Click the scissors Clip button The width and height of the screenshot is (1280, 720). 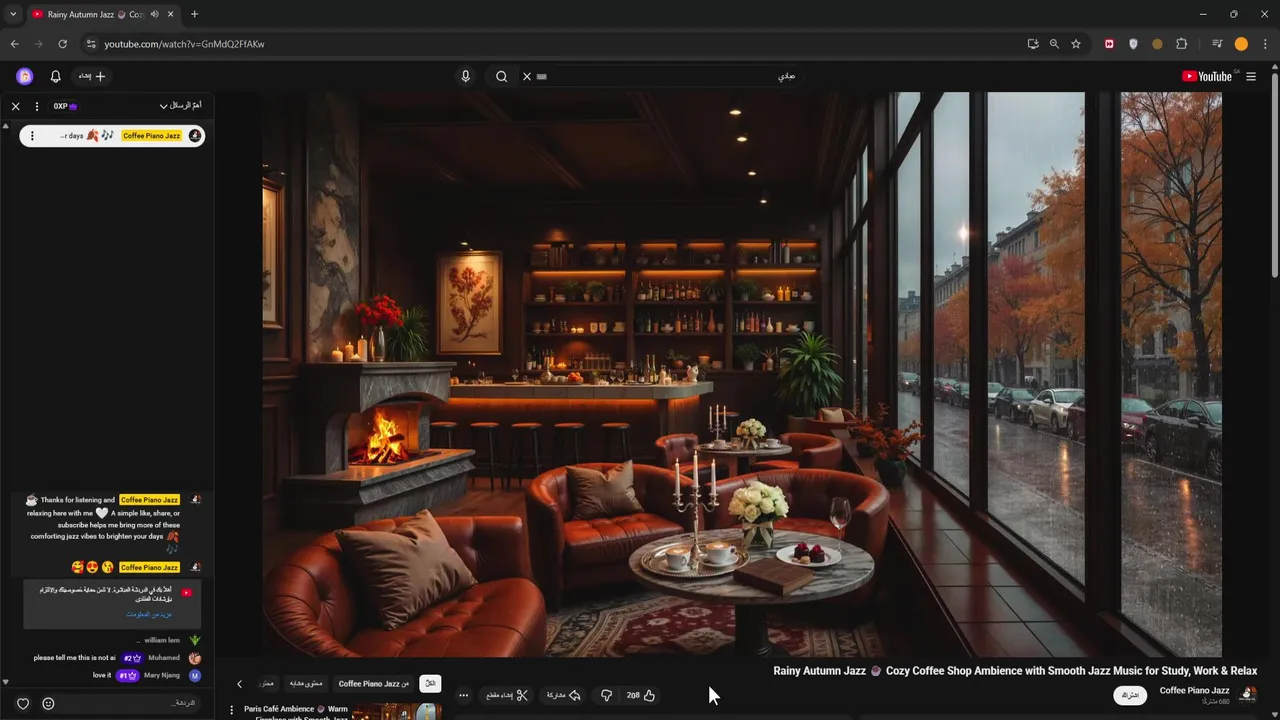point(507,695)
